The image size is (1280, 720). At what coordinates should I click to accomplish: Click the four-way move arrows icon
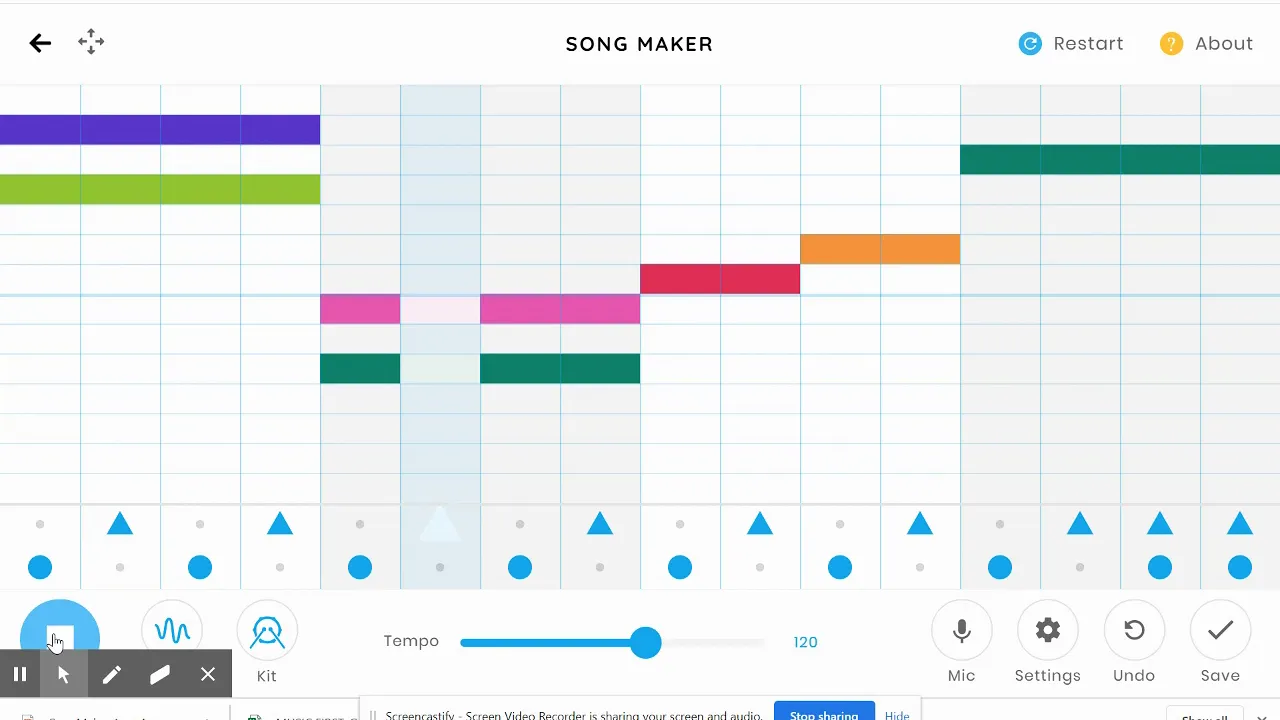[x=91, y=42]
